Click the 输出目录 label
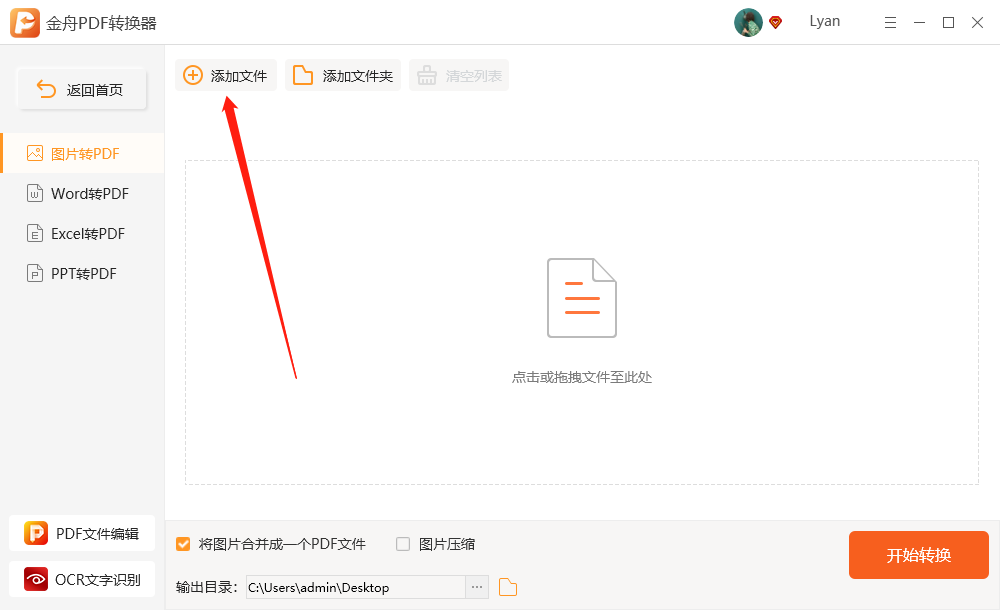The width and height of the screenshot is (1000, 610). tap(207, 587)
